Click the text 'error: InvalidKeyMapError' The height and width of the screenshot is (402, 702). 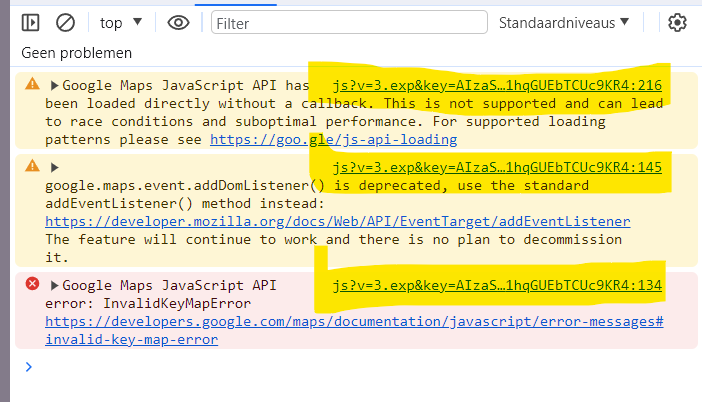click(148, 304)
